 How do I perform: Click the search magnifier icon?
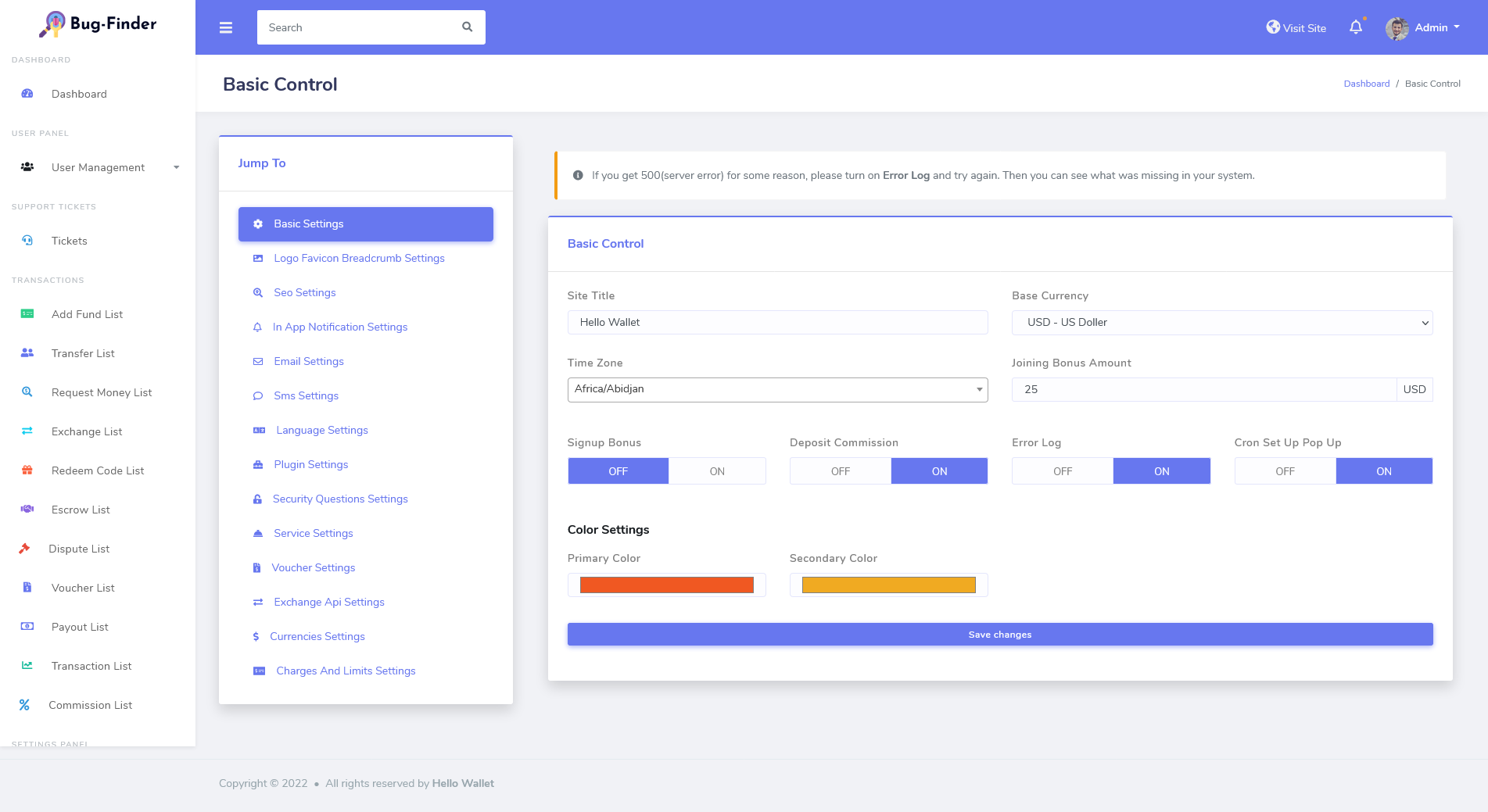pyautogui.click(x=467, y=27)
